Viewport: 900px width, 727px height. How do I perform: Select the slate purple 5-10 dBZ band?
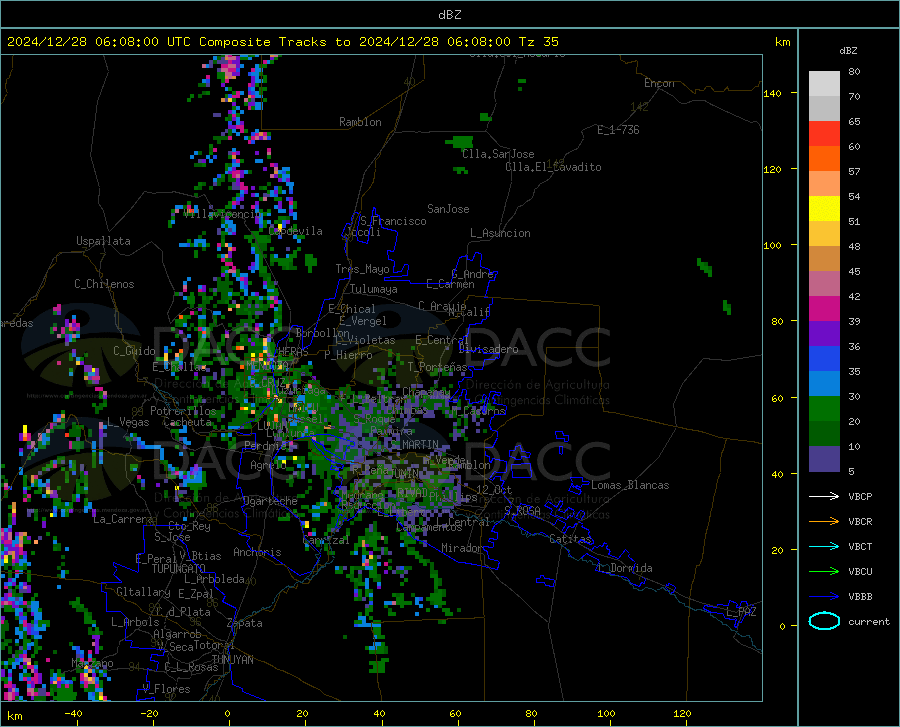(824, 459)
